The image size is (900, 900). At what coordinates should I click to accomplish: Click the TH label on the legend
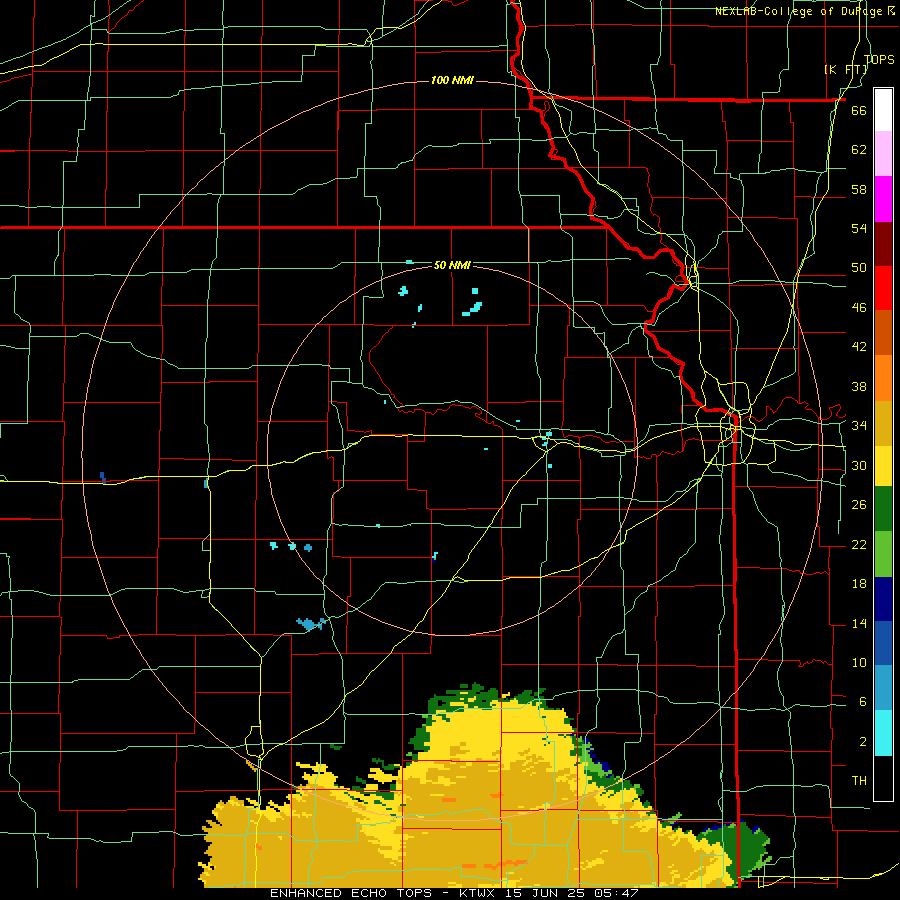pyautogui.click(x=859, y=781)
